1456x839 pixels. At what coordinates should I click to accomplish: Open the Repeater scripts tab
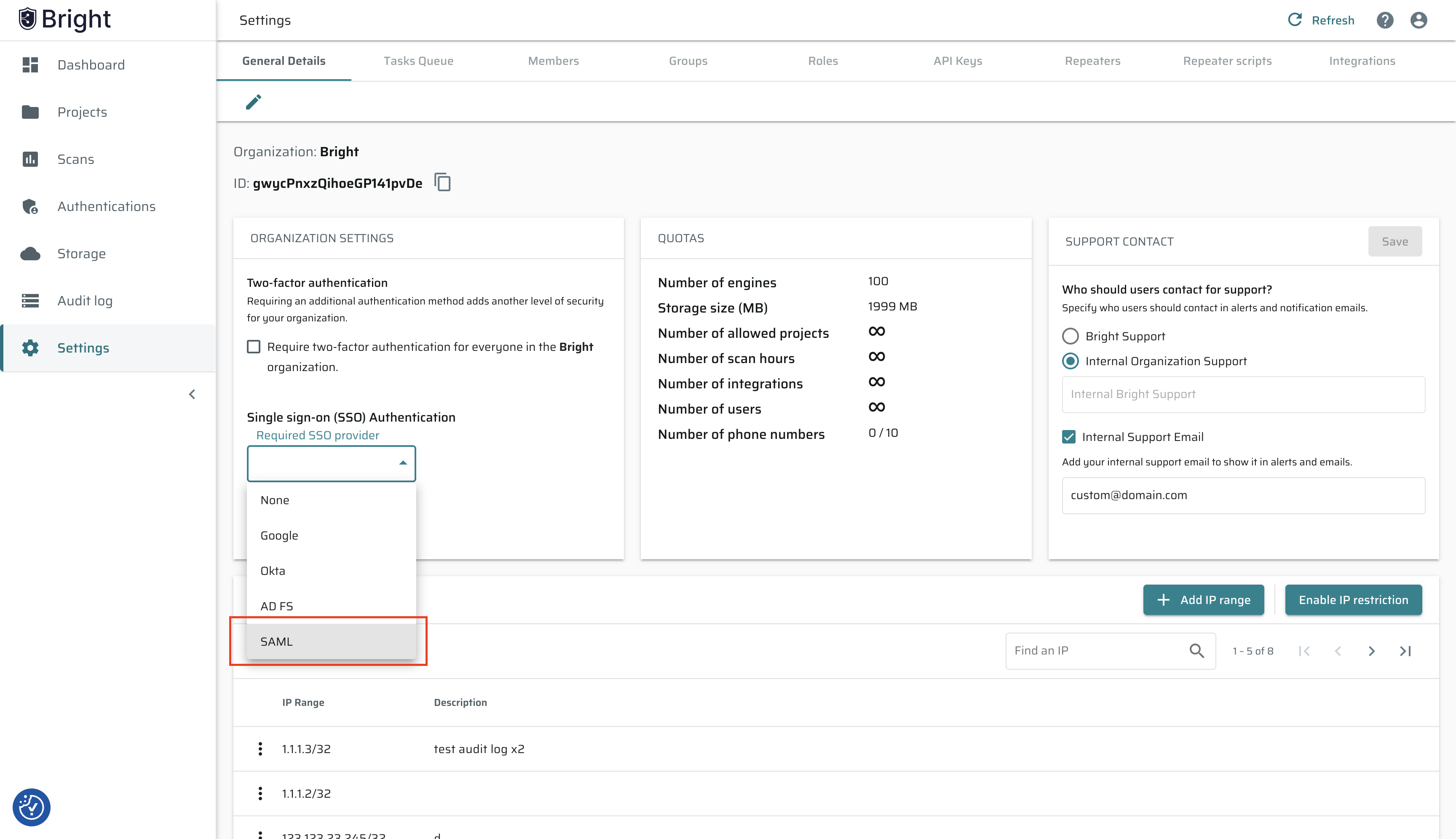point(1228,61)
